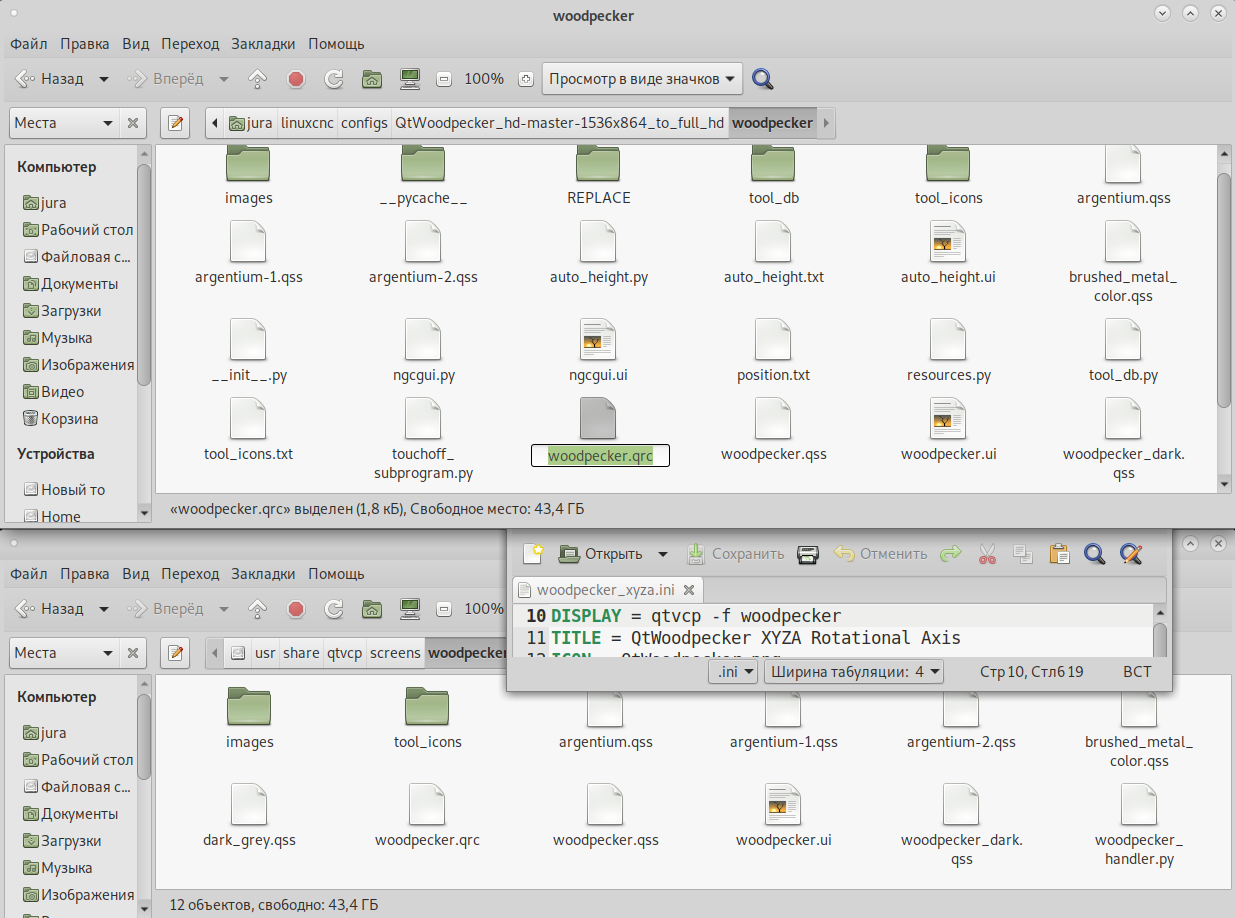
Task: Open home folder from lower file manager toolbar
Action: point(371,609)
